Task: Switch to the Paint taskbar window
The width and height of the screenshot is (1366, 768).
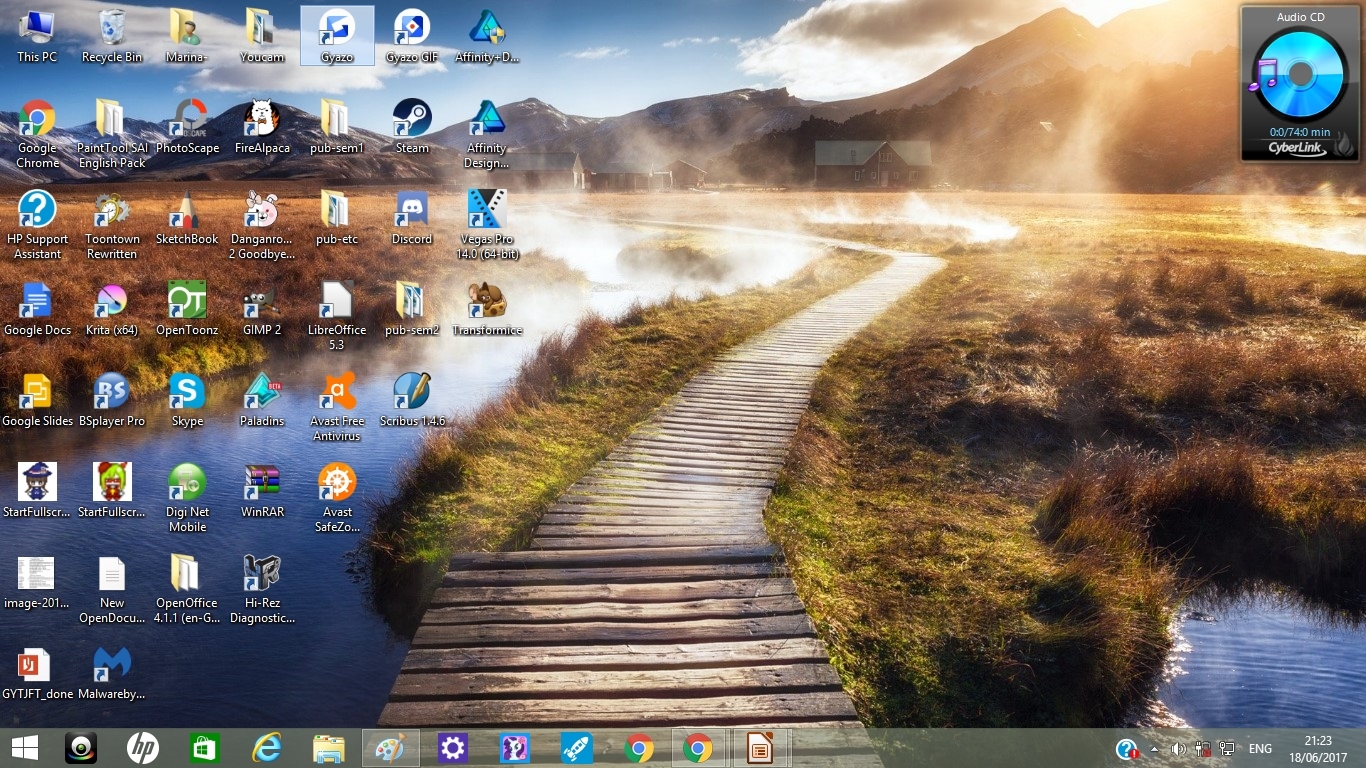Action: click(x=390, y=748)
